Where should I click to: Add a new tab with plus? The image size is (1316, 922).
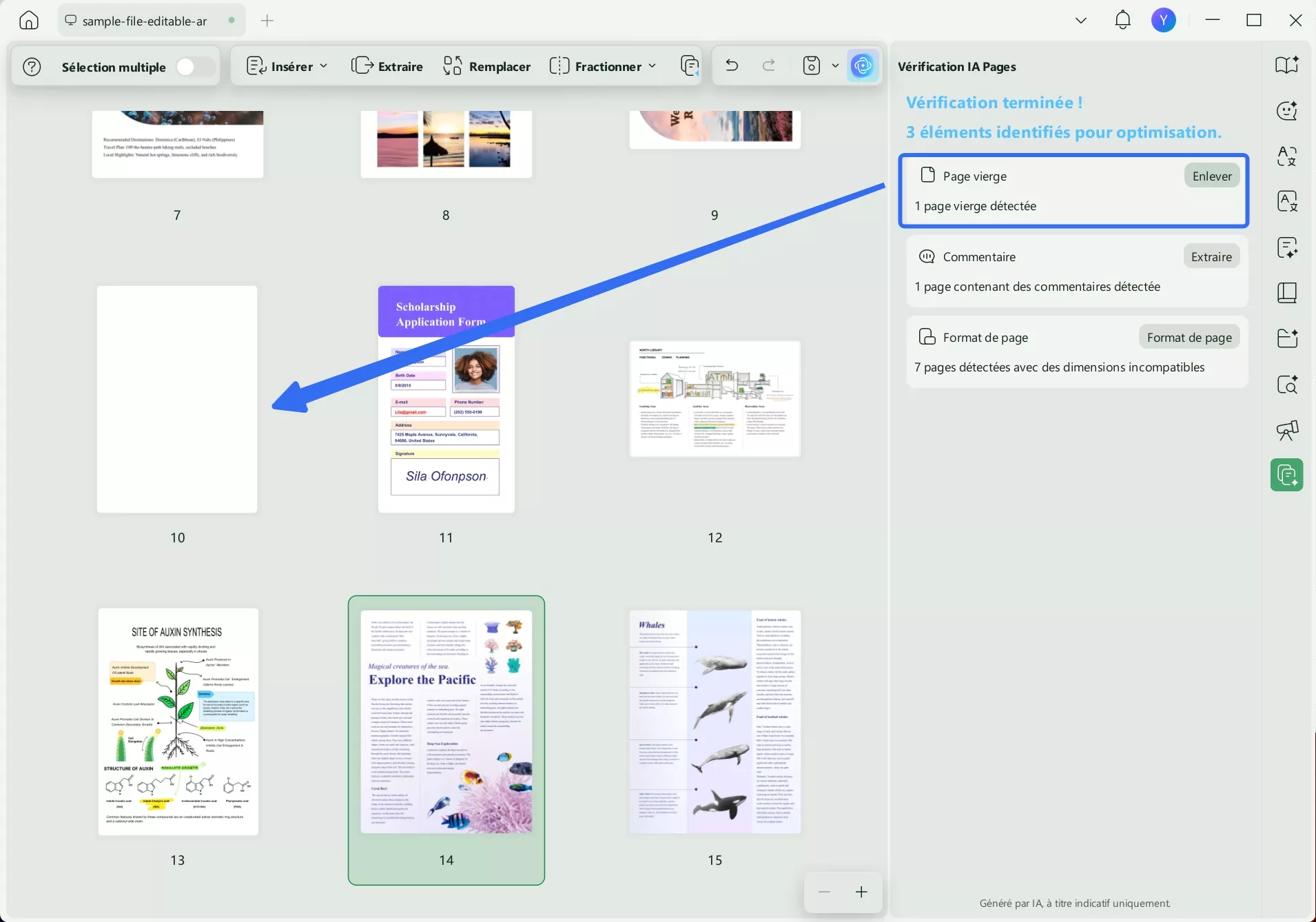(x=267, y=21)
